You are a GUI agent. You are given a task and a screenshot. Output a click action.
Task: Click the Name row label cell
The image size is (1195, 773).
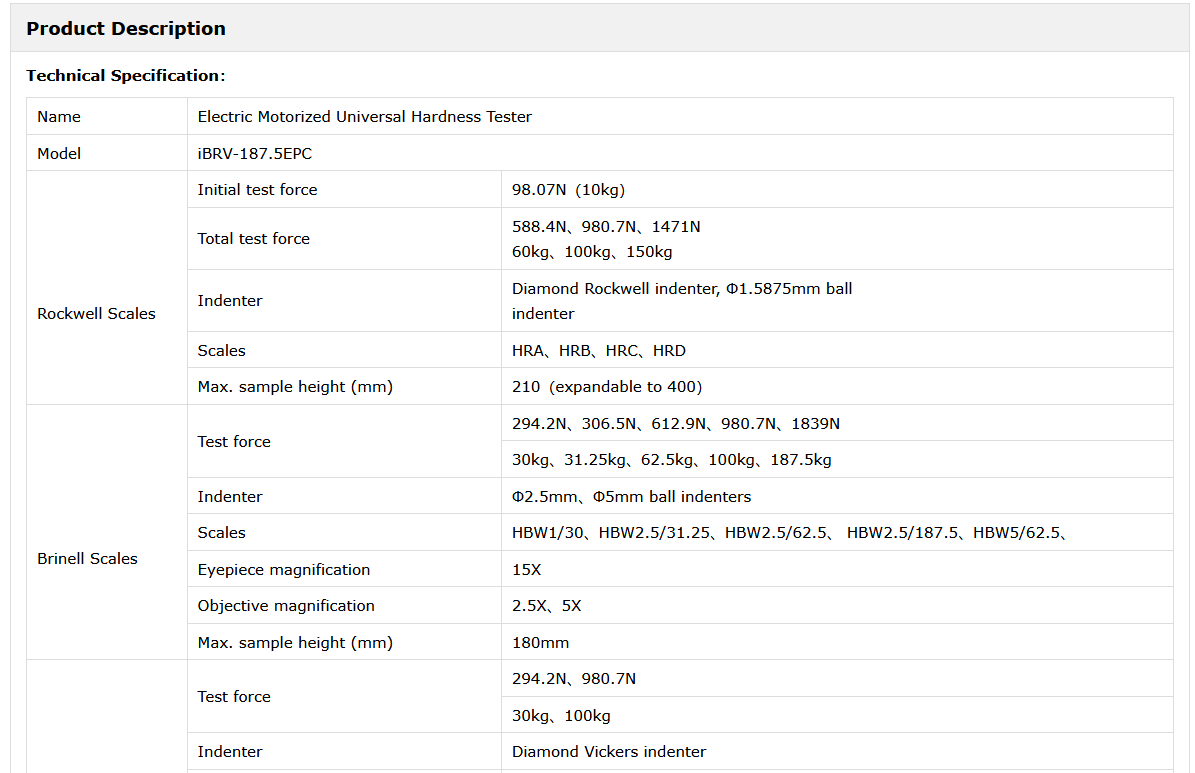(59, 117)
